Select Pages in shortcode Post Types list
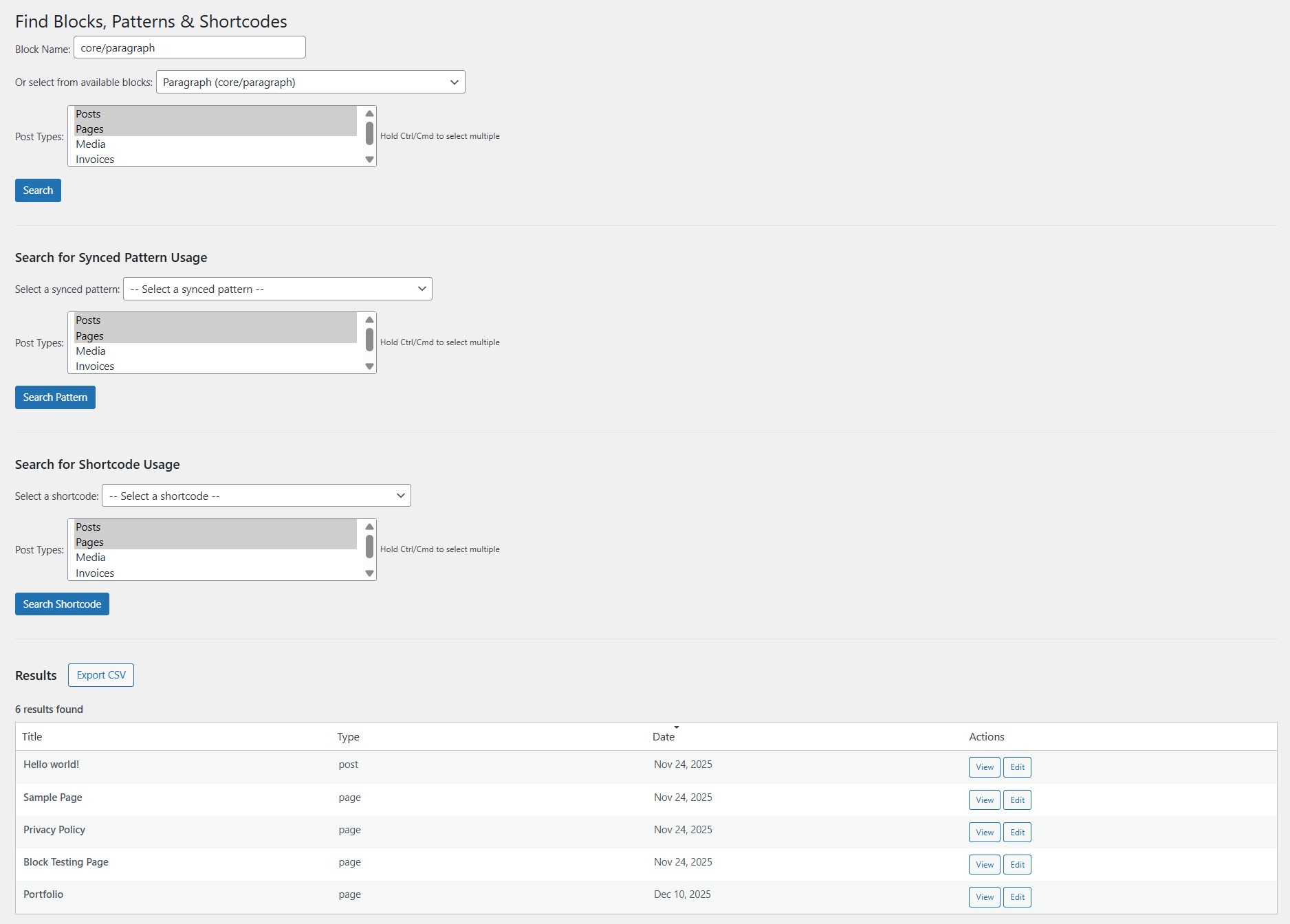The height and width of the screenshot is (924, 1290). (215, 542)
